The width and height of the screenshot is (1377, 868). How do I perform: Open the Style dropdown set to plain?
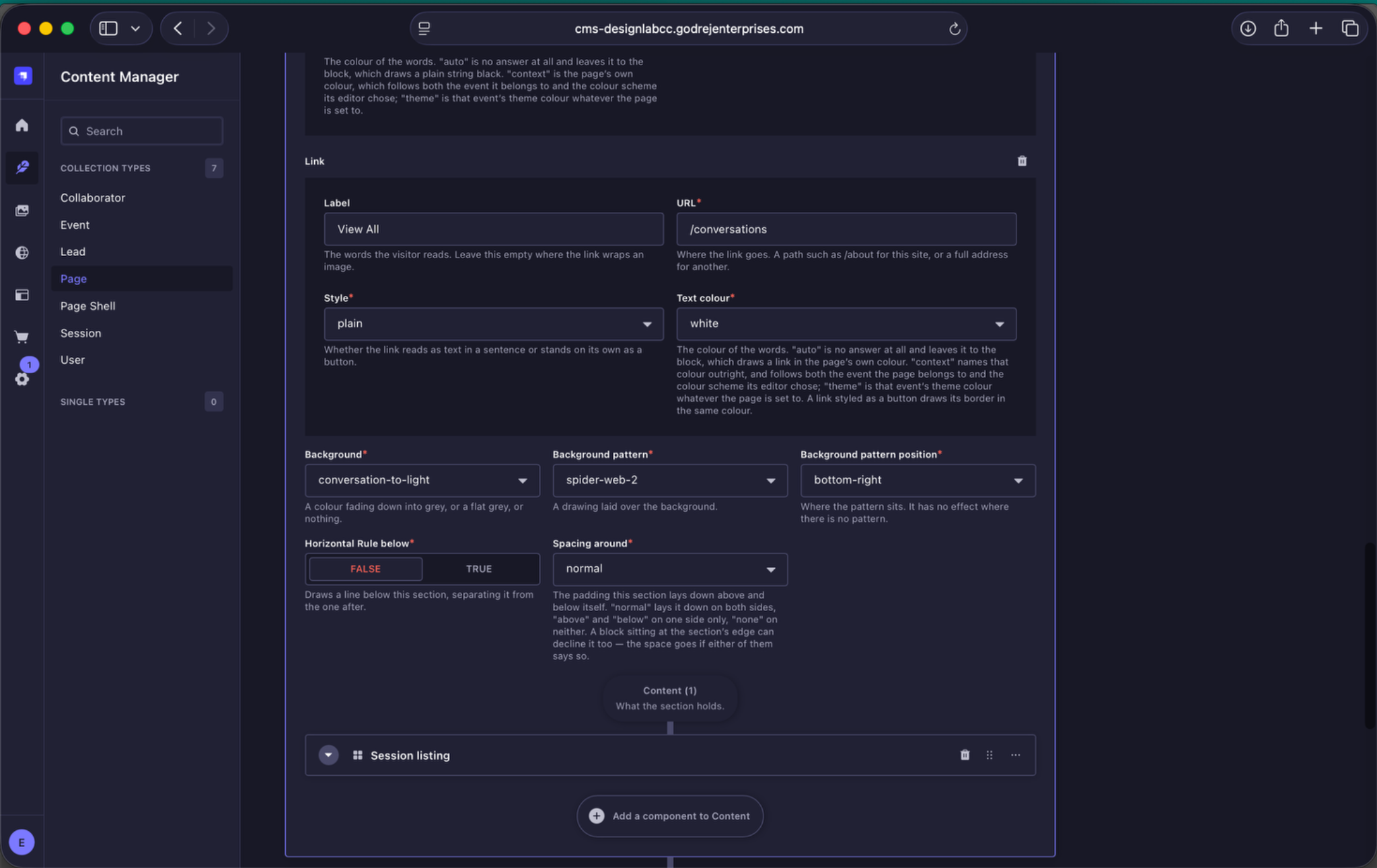(494, 324)
